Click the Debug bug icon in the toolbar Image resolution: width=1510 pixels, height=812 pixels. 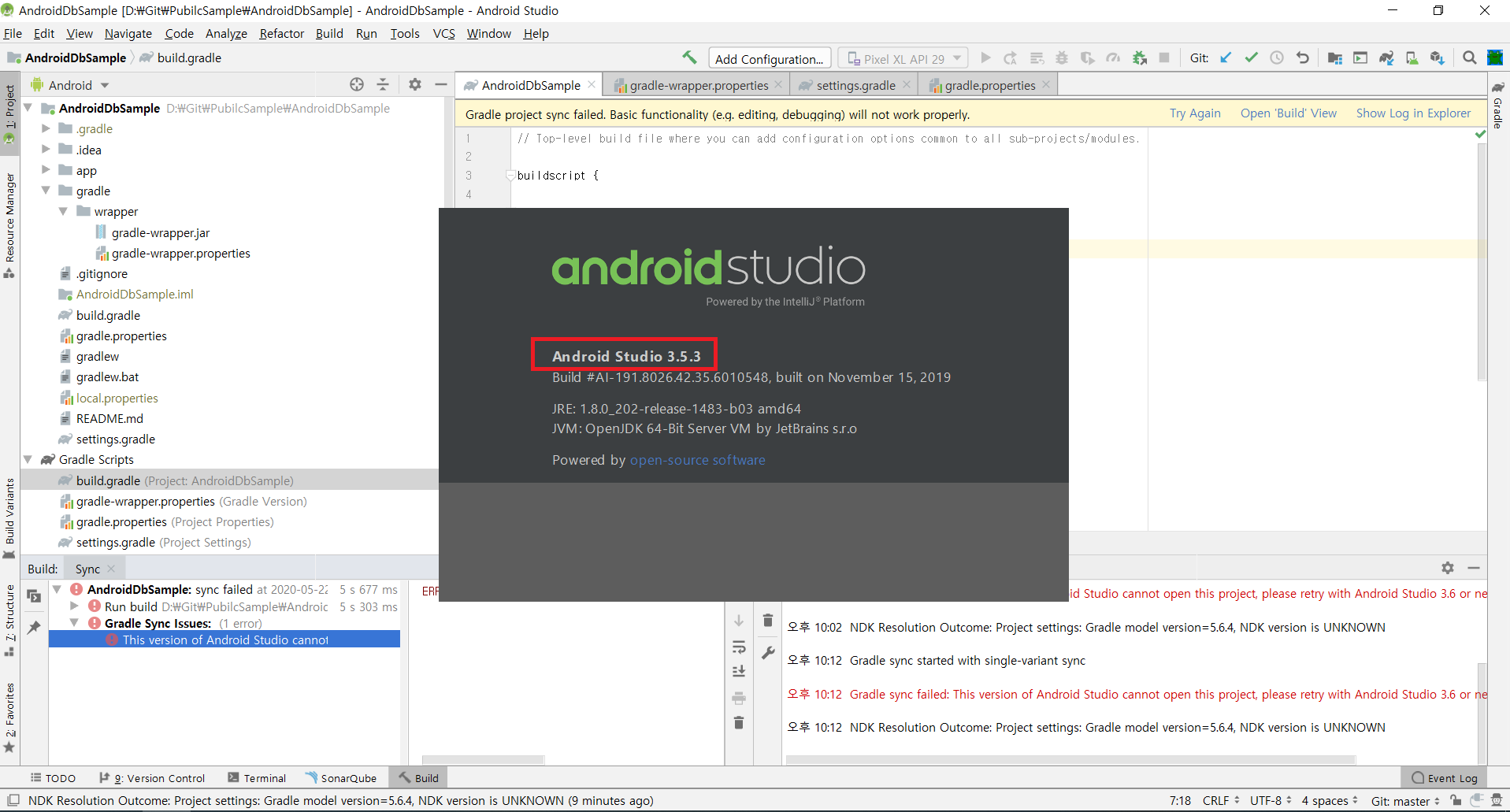[1062, 58]
